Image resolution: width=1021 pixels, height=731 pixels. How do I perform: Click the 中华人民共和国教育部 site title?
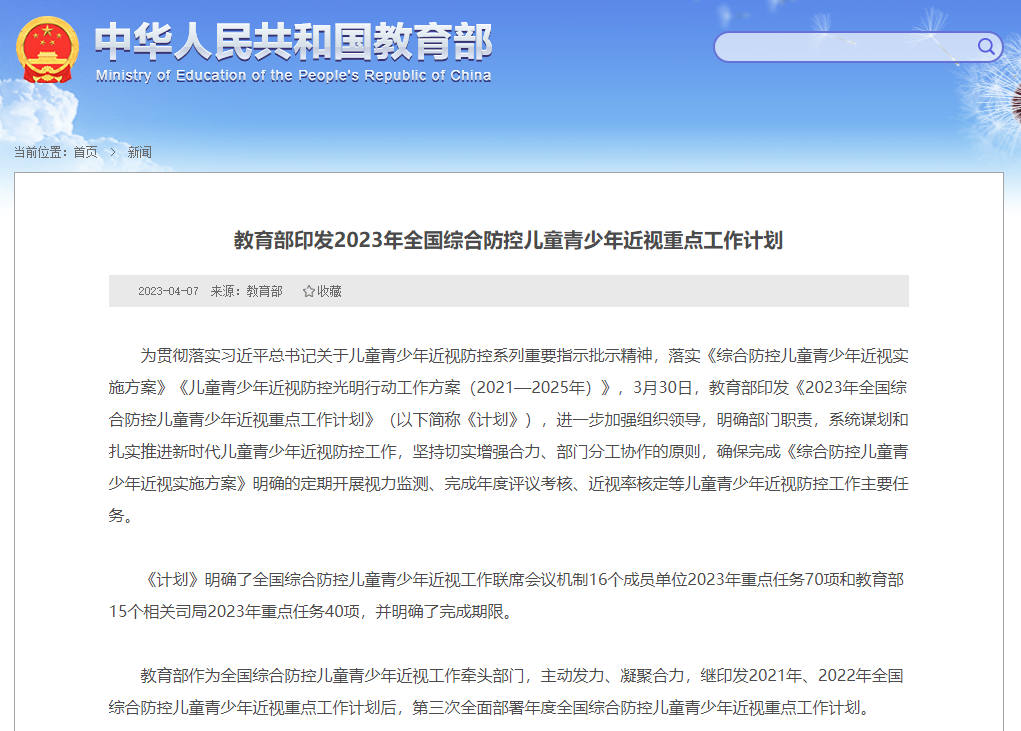(x=294, y=42)
